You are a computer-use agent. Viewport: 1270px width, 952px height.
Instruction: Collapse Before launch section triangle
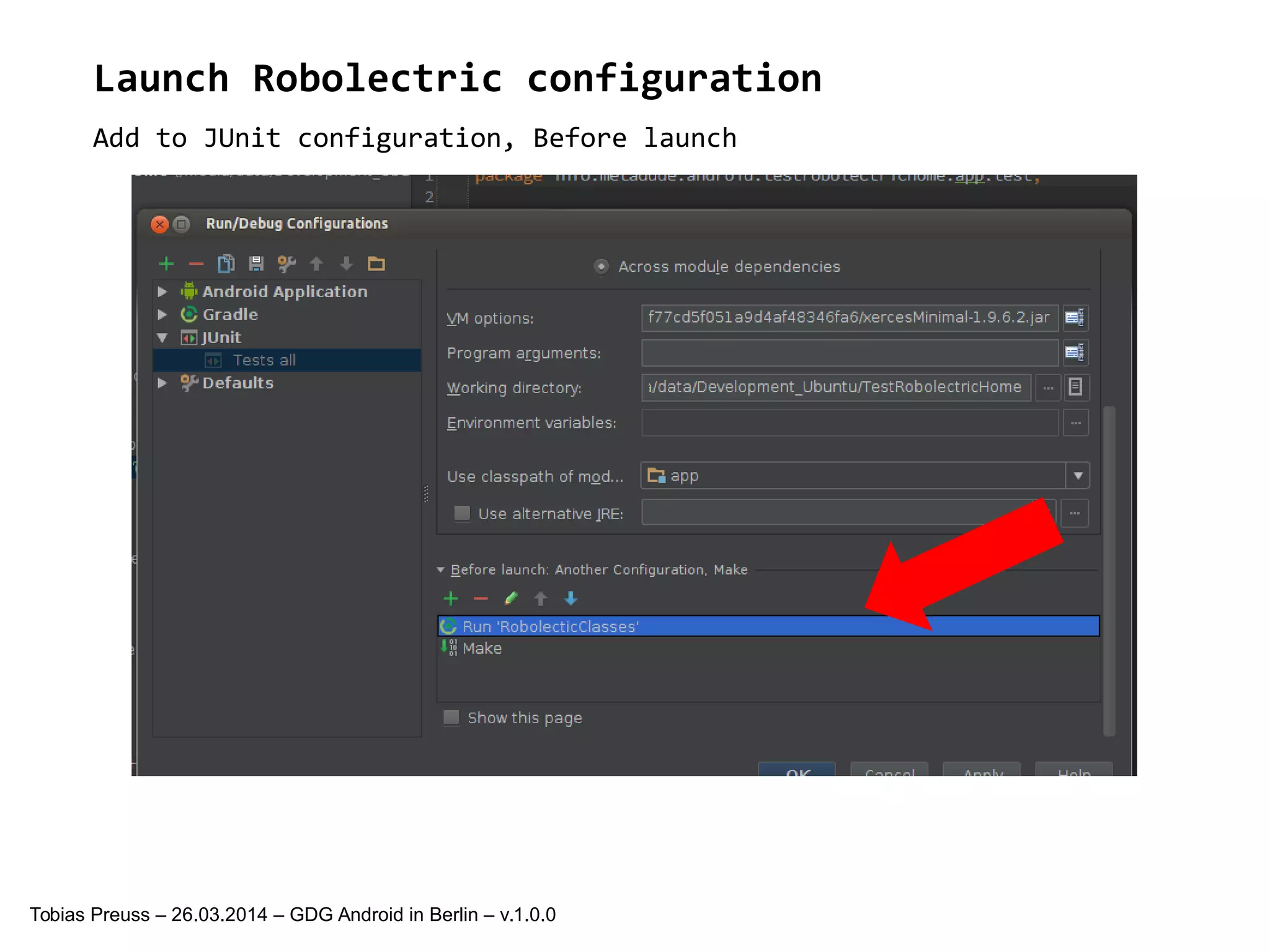pos(441,569)
